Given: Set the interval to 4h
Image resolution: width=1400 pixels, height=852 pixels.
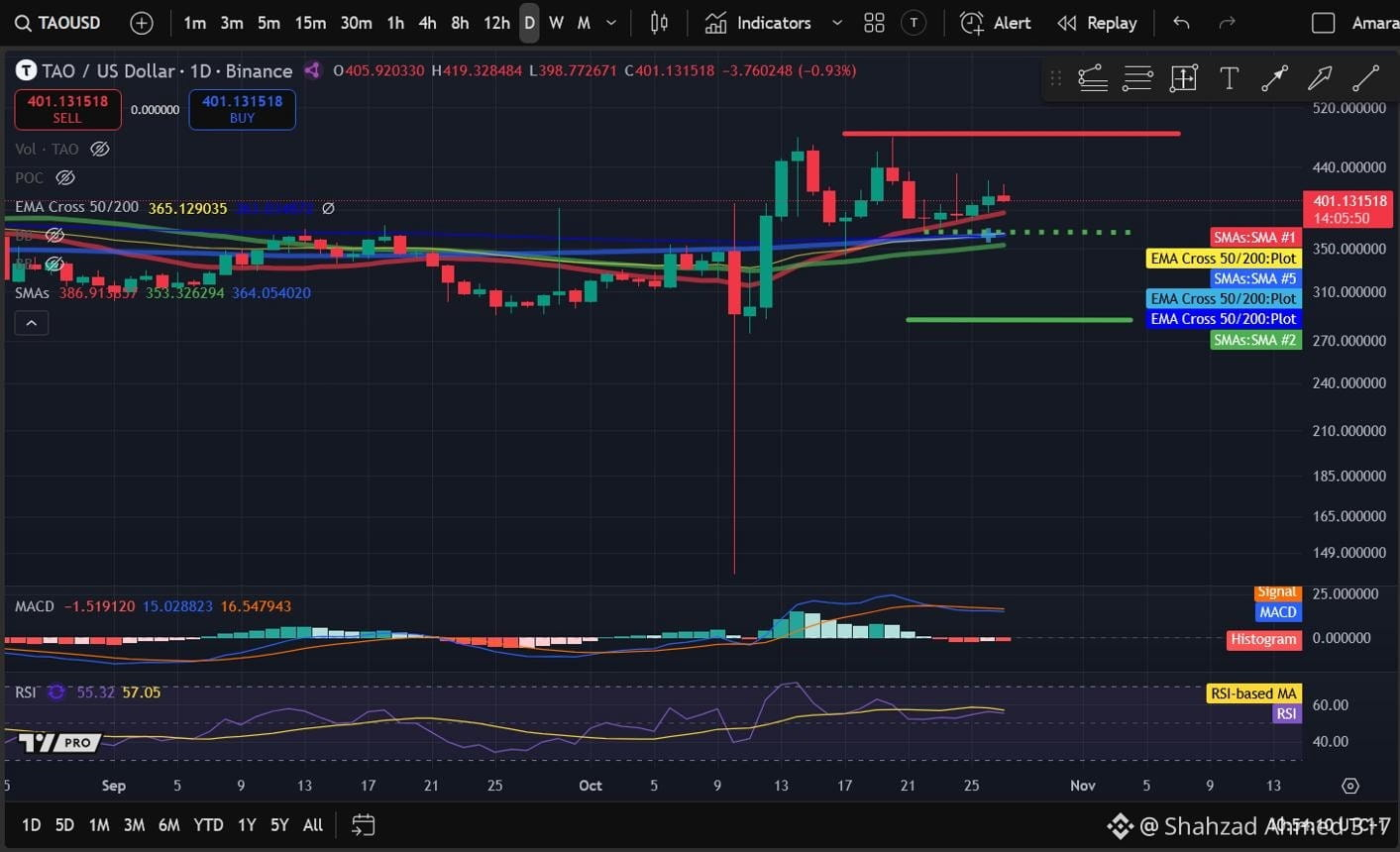Looking at the screenshot, I should point(427,23).
